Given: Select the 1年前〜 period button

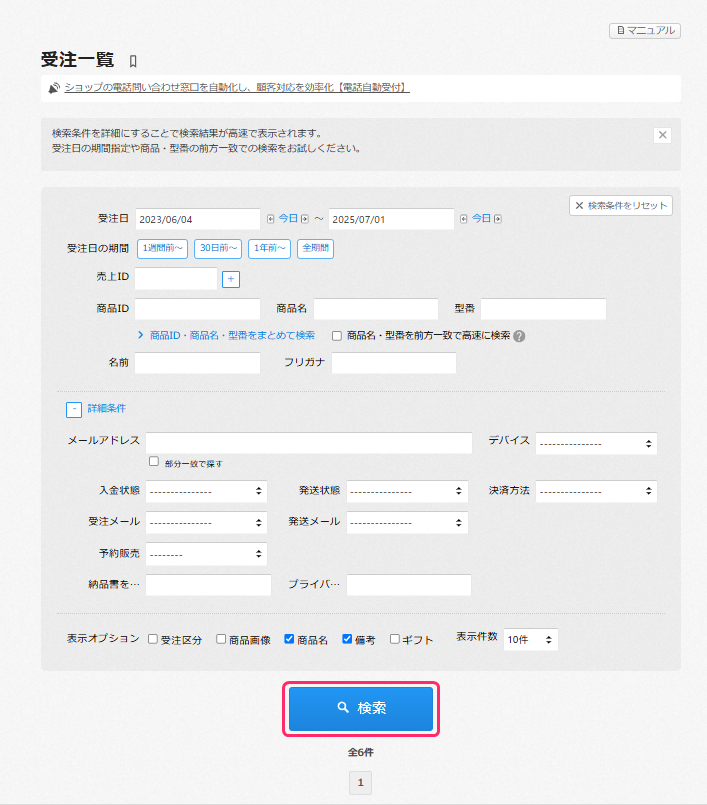Looking at the screenshot, I should point(270,248).
